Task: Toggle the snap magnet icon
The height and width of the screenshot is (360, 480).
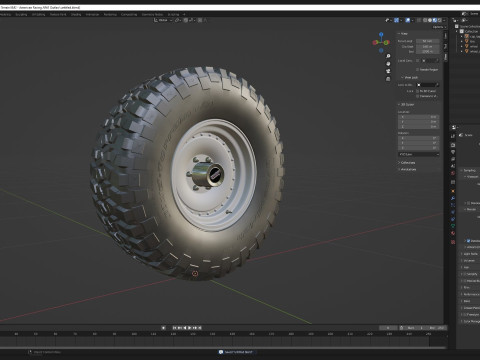Action: click(187, 20)
